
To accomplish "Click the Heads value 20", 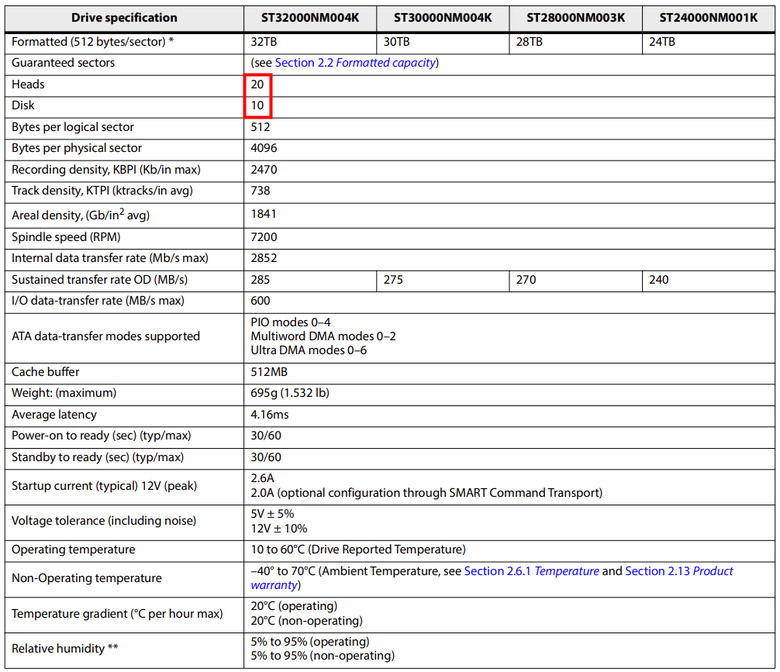I will coord(257,85).
